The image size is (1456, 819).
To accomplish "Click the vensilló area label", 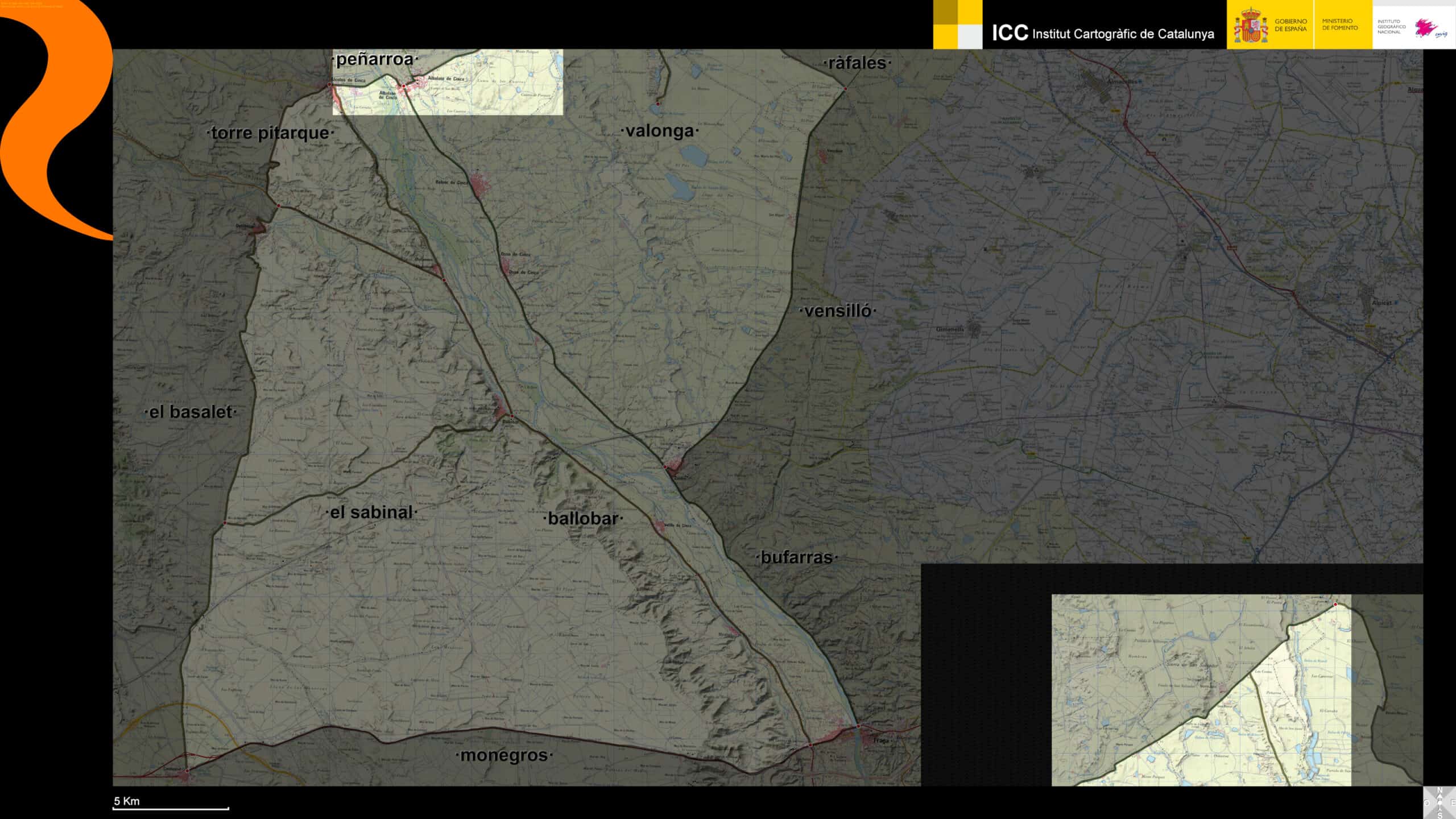I will point(838,311).
